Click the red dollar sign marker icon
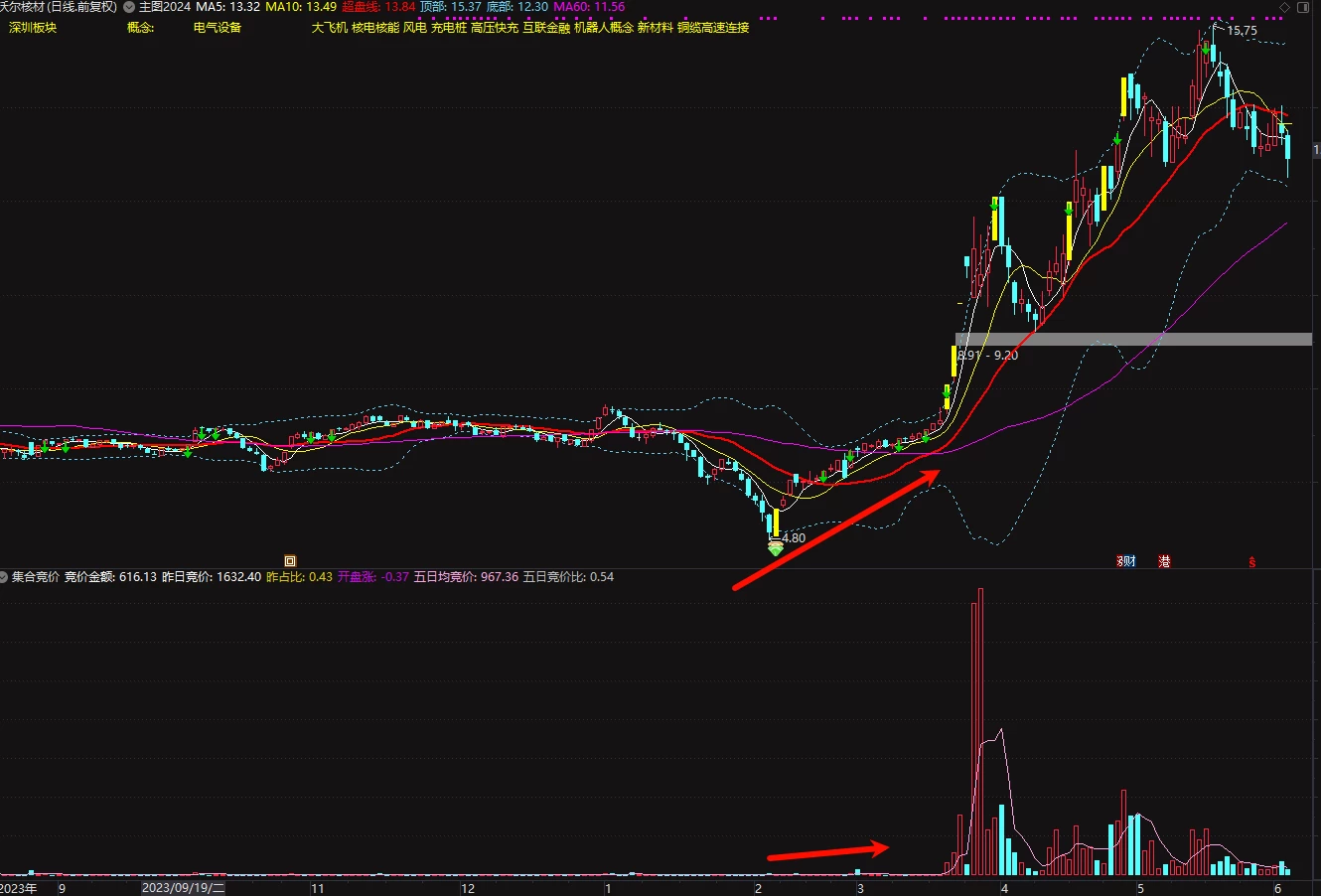 pyautogui.click(x=1252, y=561)
